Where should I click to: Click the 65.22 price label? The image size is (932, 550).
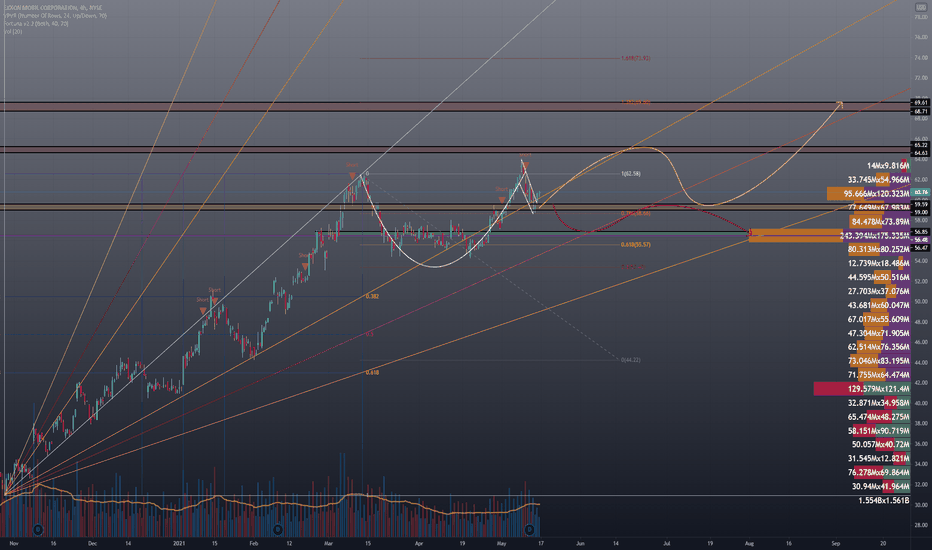pyautogui.click(x=921, y=145)
